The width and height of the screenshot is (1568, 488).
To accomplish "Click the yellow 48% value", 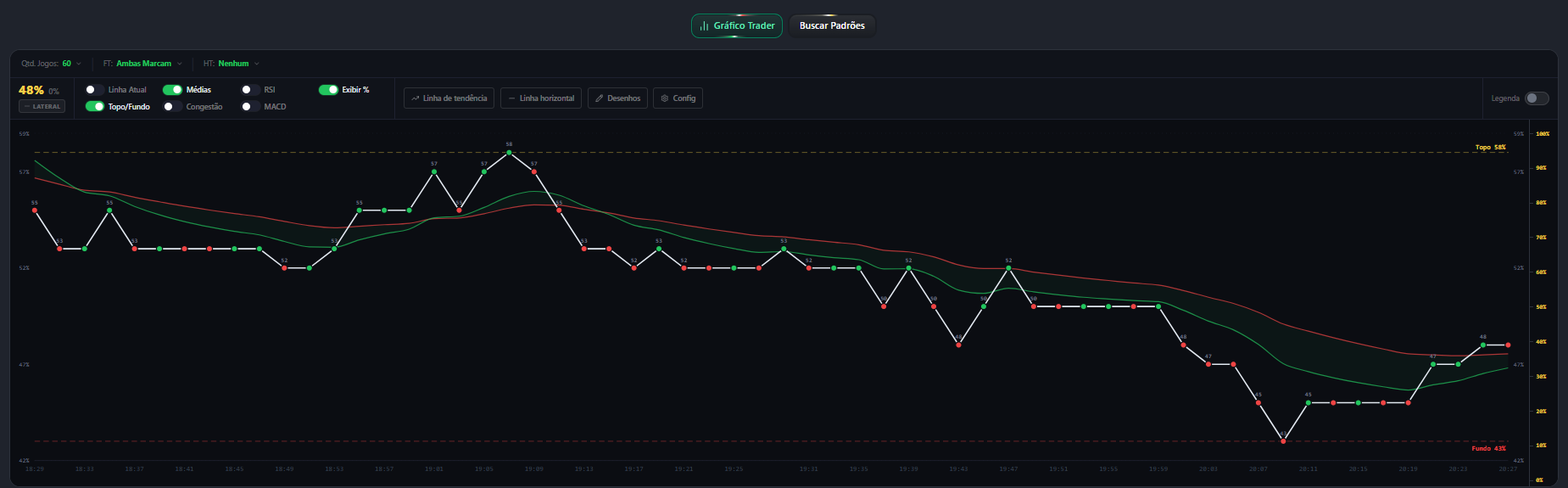I will coord(31,90).
